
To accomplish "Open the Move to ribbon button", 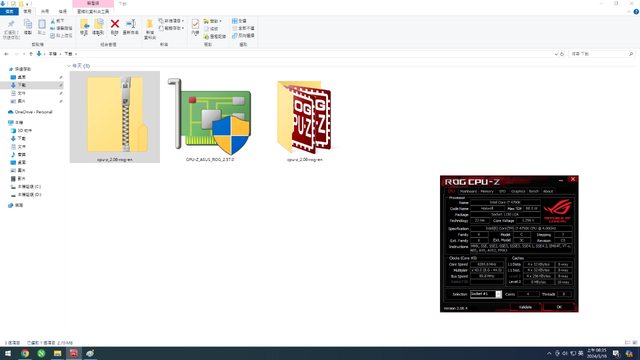I will pos(84,27).
